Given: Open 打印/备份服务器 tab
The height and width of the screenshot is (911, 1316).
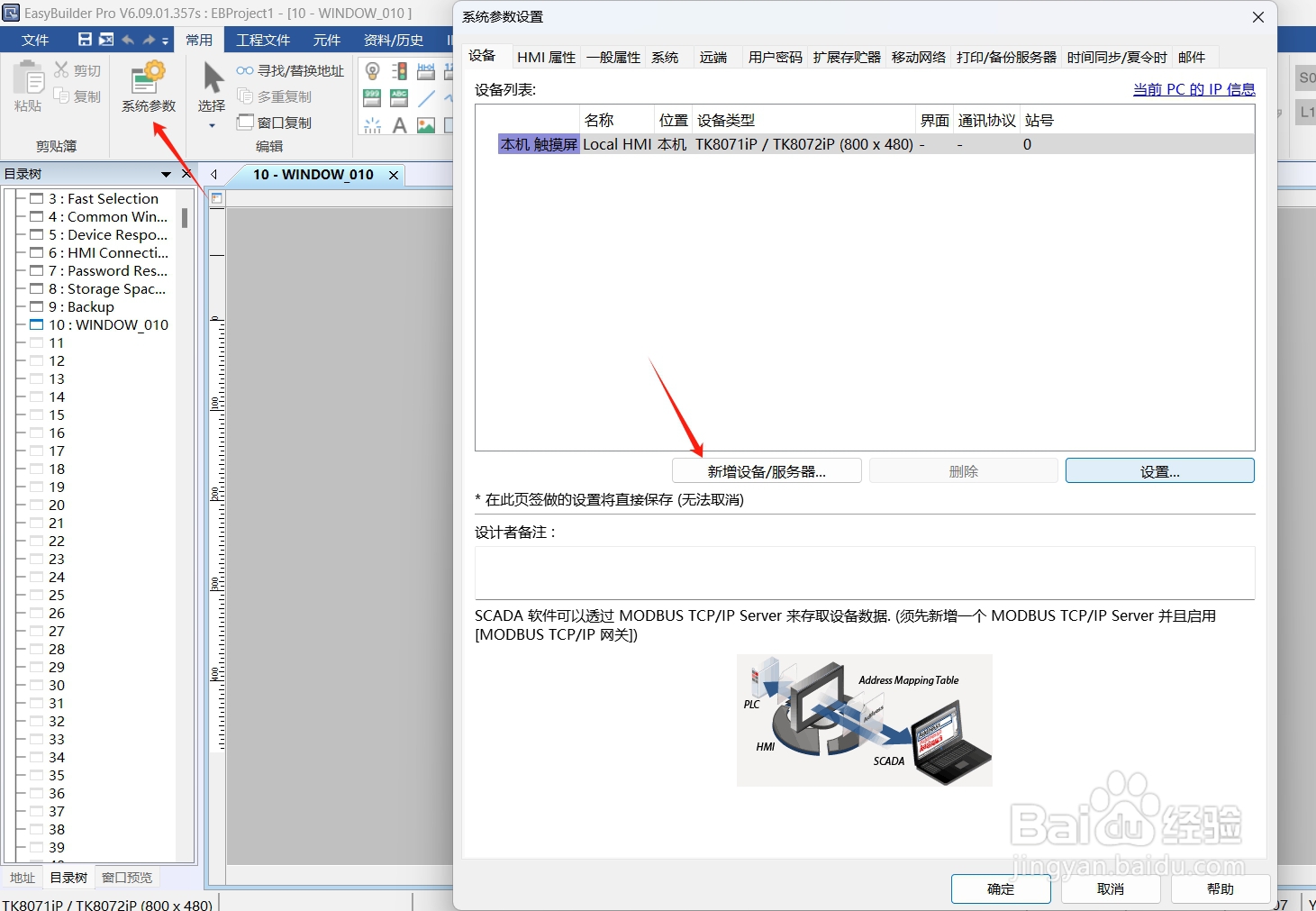Looking at the screenshot, I should pos(1006,57).
